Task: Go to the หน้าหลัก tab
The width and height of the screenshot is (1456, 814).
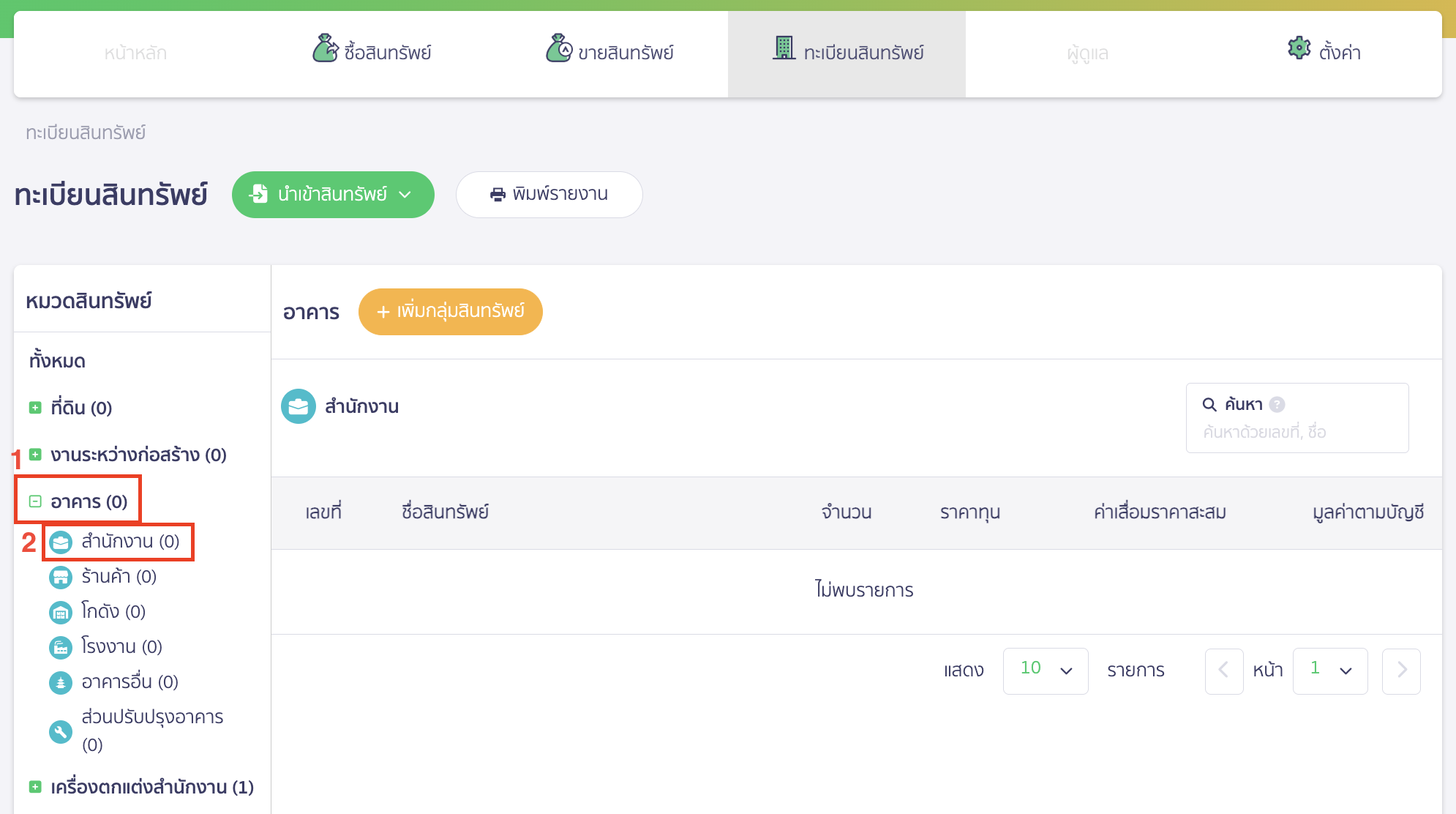Action: click(x=135, y=53)
